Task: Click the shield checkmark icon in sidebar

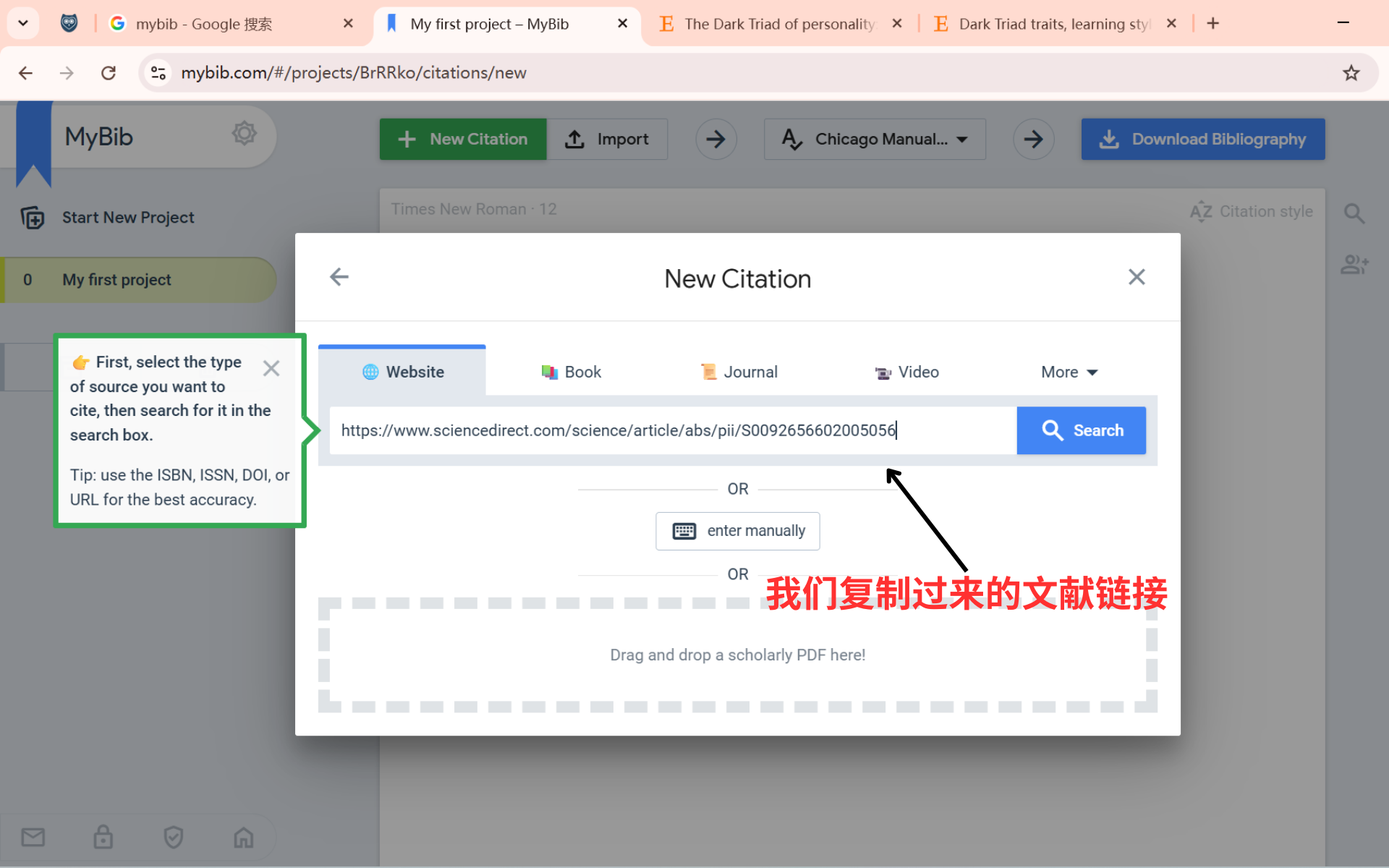Action: 174,838
